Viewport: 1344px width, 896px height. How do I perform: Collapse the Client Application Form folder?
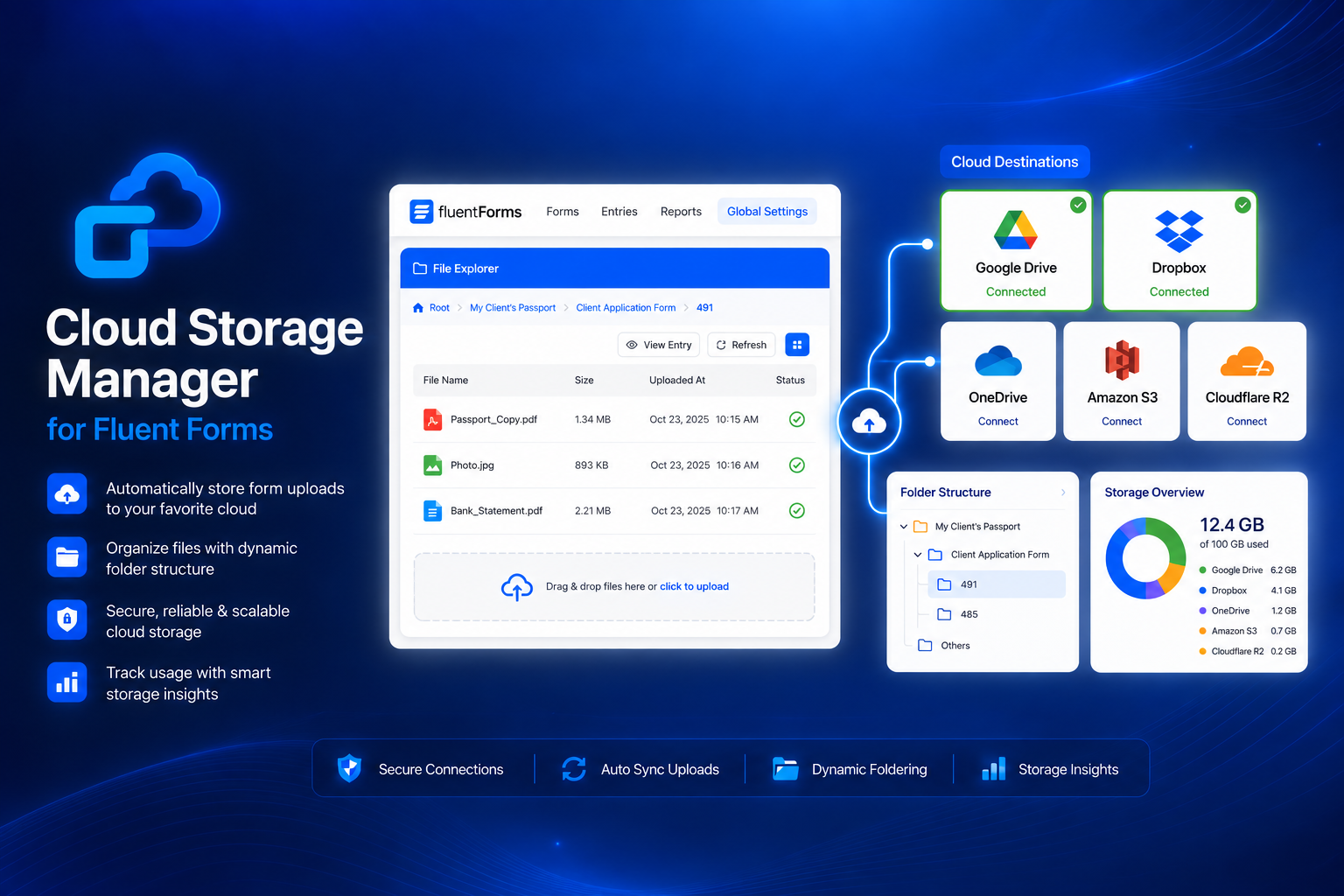(x=918, y=555)
